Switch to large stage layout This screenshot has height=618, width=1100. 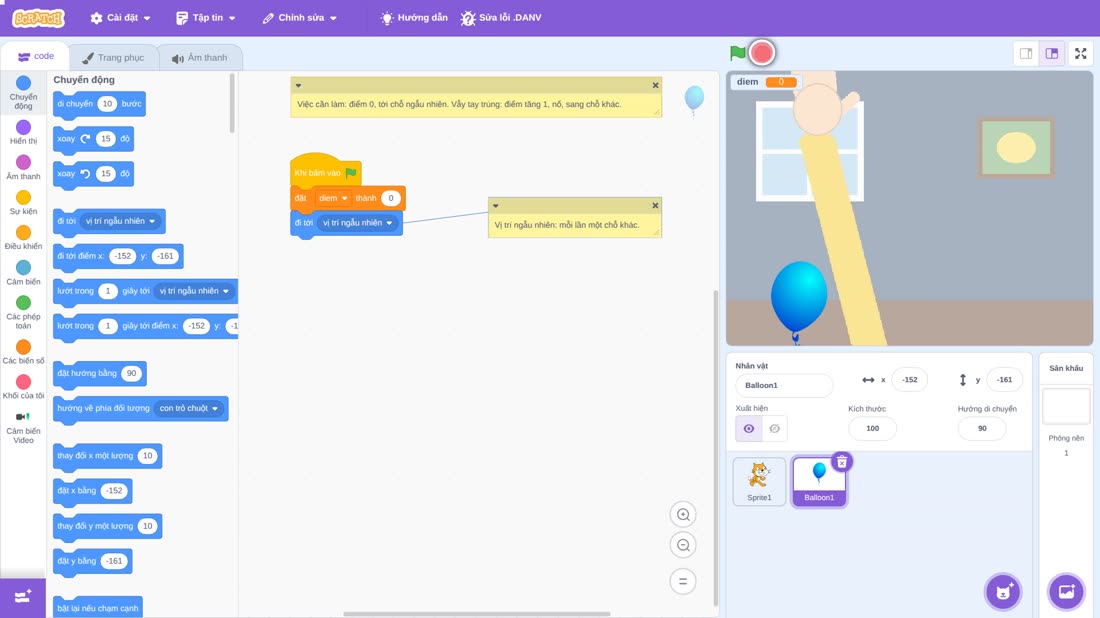click(x=1052, y=53)
